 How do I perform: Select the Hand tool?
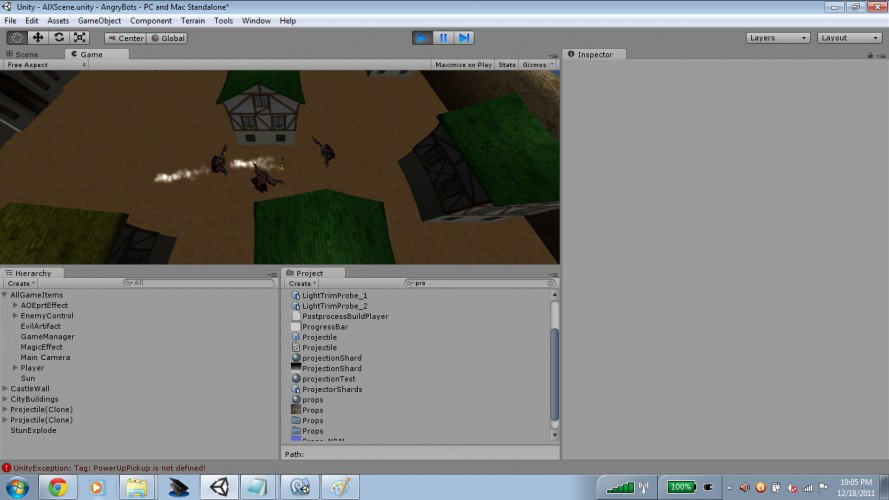click(16, 38)
